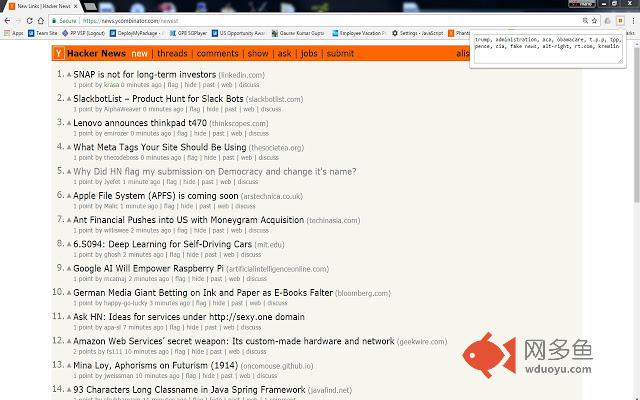Close the New Links Hacker News tab
640x400 pixels.
click(76, 6)
